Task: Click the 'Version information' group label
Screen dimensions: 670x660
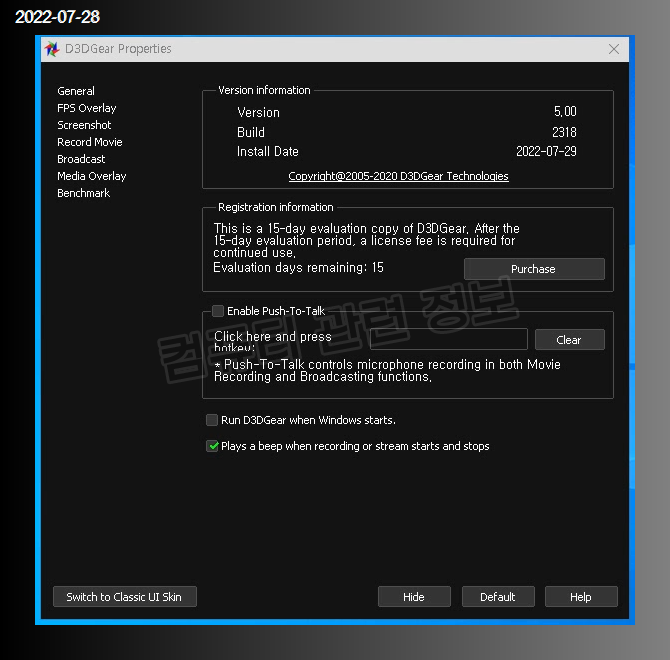Action: [x=264, y=90]
